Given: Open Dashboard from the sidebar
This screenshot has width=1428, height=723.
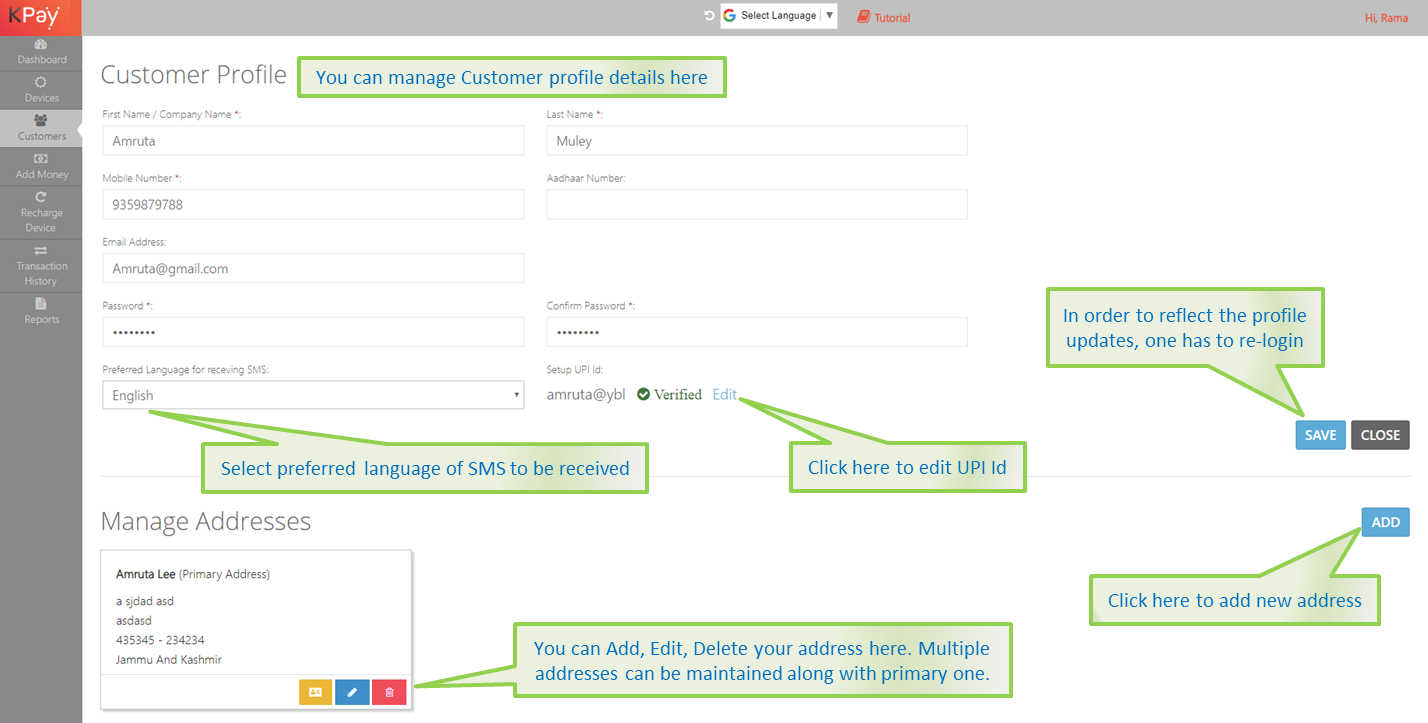Looking at the screenshot, I should pyautogui.click(x=41, y=52).
